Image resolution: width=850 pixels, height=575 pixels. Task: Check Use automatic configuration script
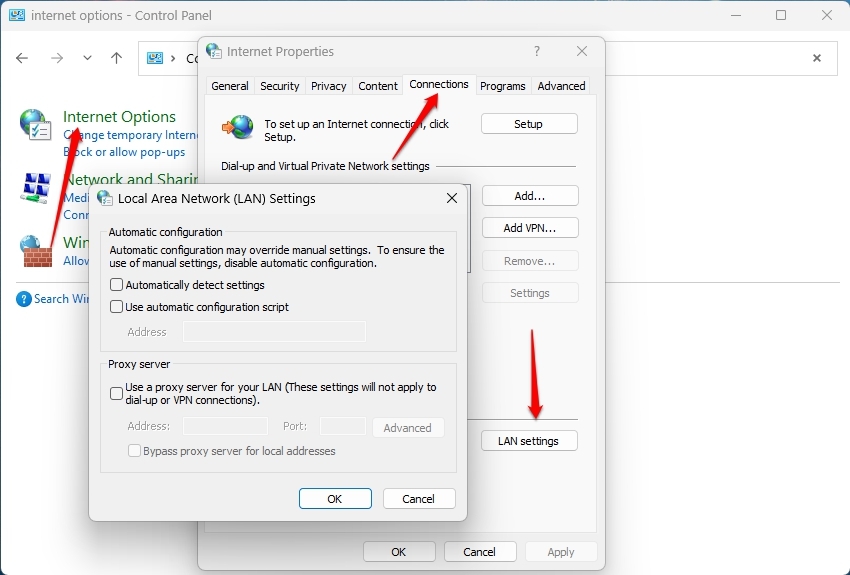click(116, 307)
